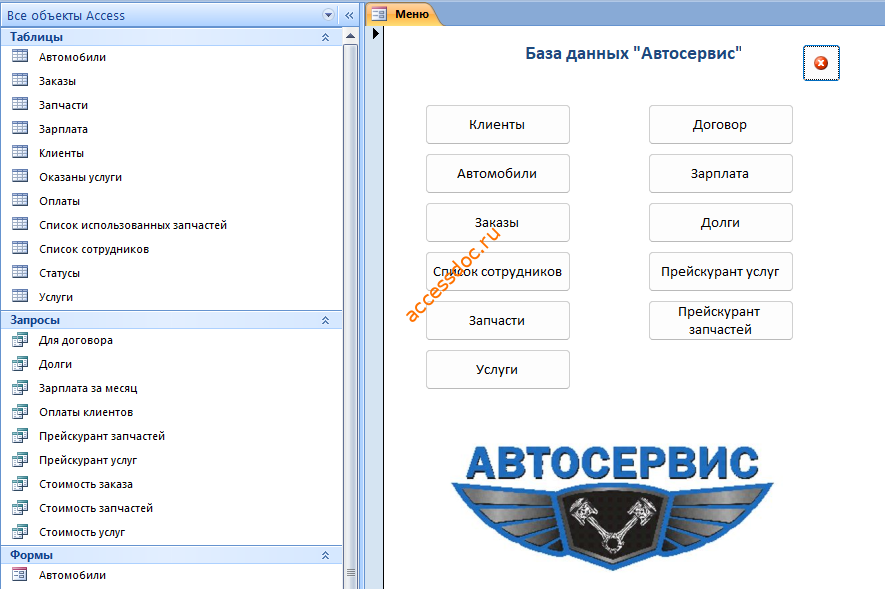This screenshot has width=885, height=589.
Task: Select Оплаты клиентов query name
Action: (x=86, y=412)
